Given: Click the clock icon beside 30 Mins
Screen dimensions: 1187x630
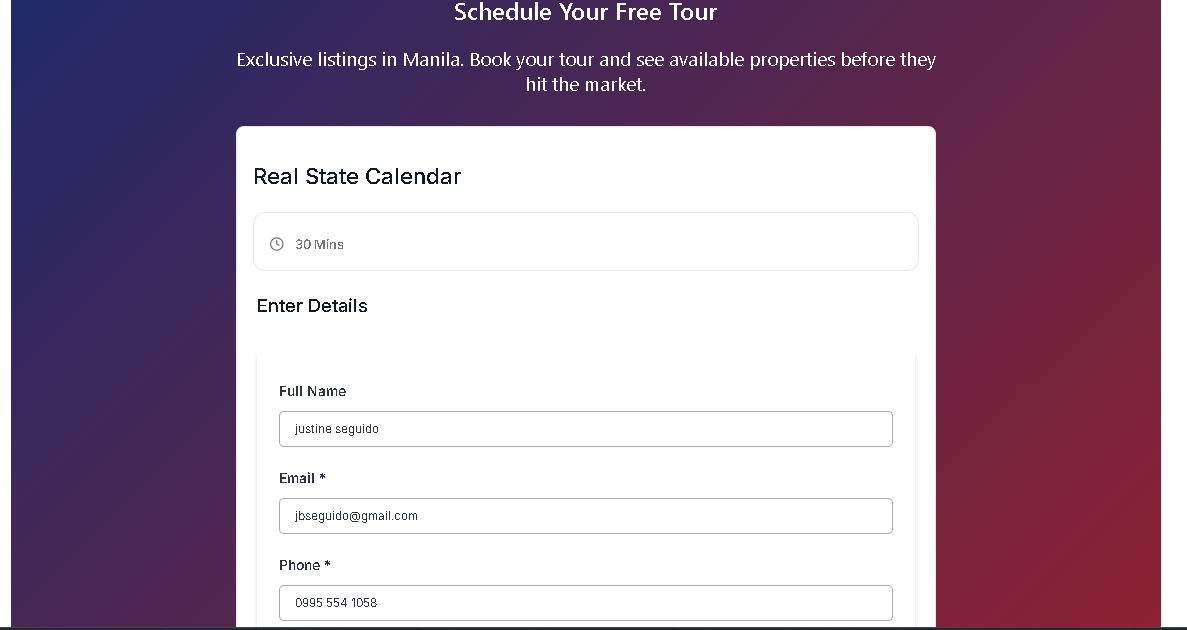Looking at the screenshot, I should click(x=277, y=244).
